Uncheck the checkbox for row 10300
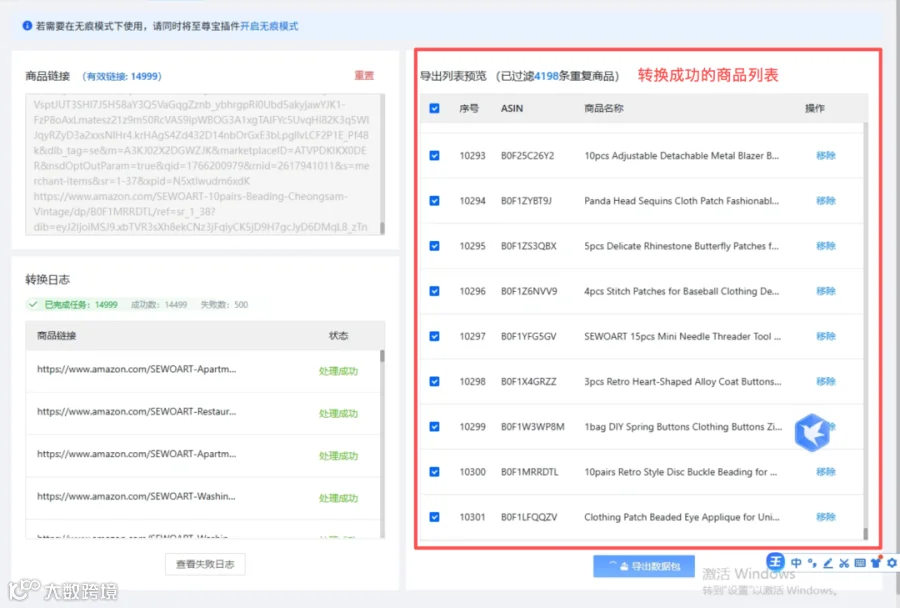900x608 pixels. click(x=435, y=471)
